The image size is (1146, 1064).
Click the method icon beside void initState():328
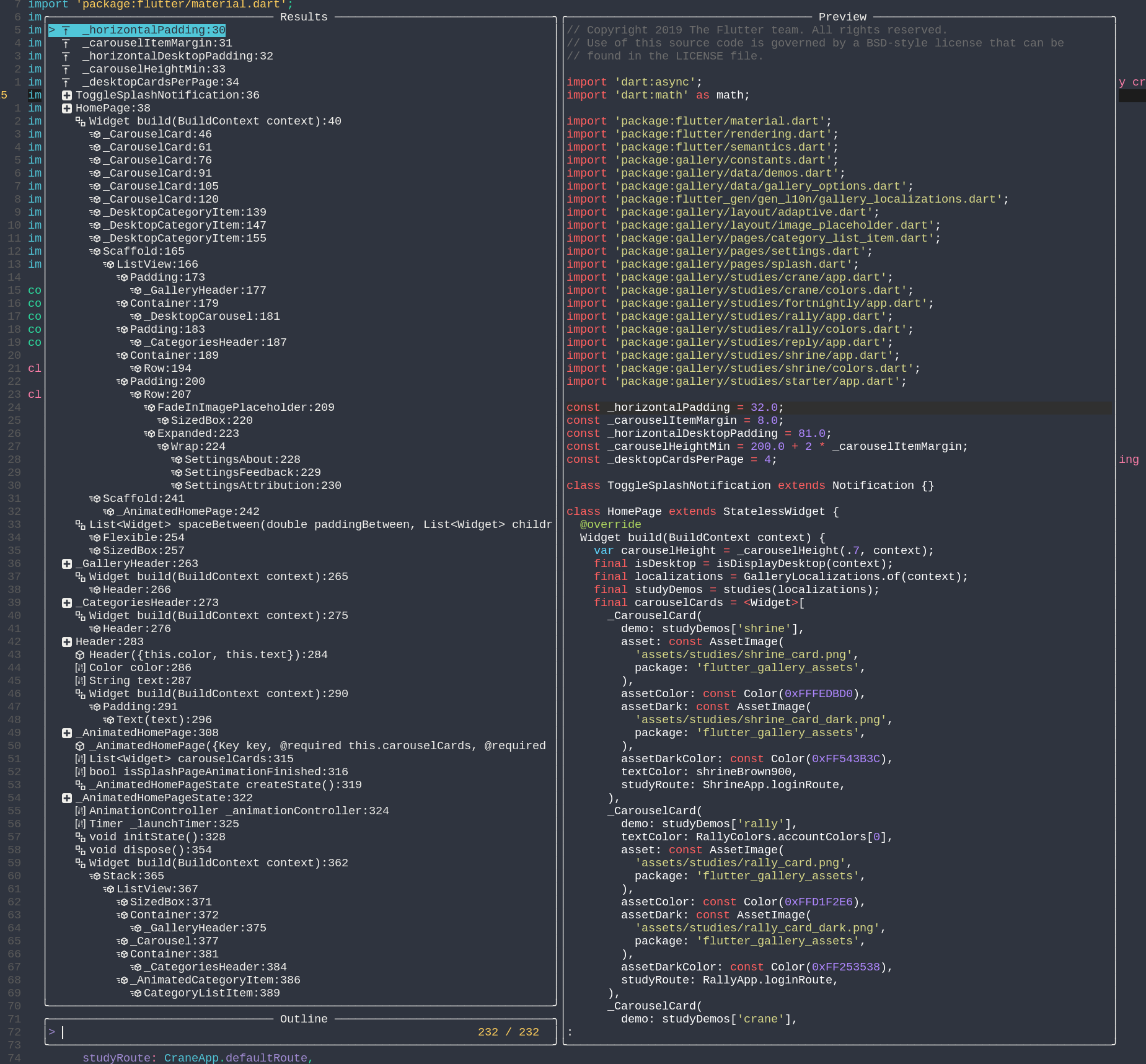(81, 837)
